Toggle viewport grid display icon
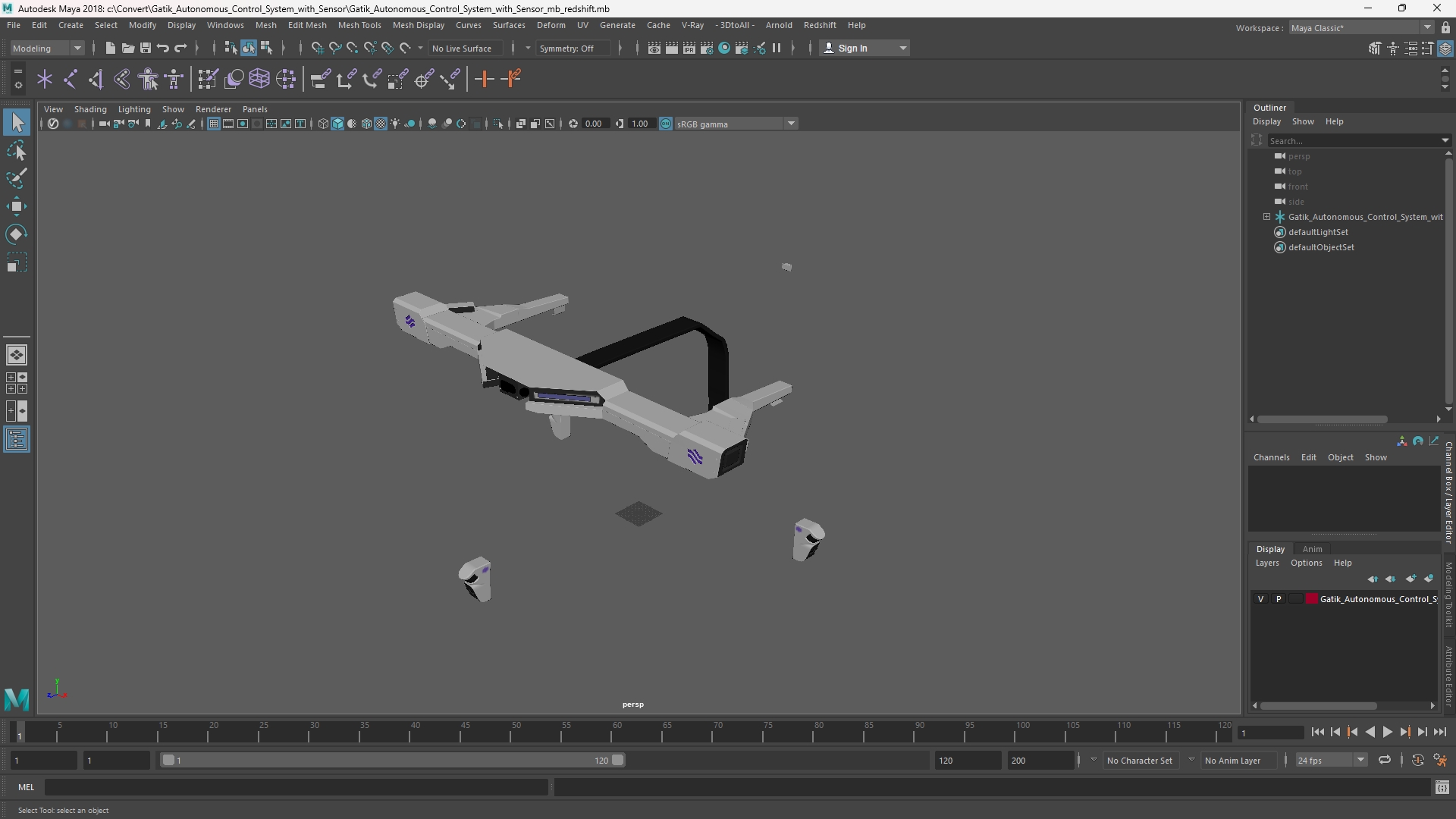The image size is (1456, 819). pyautogui.click(x=214, y=124)
